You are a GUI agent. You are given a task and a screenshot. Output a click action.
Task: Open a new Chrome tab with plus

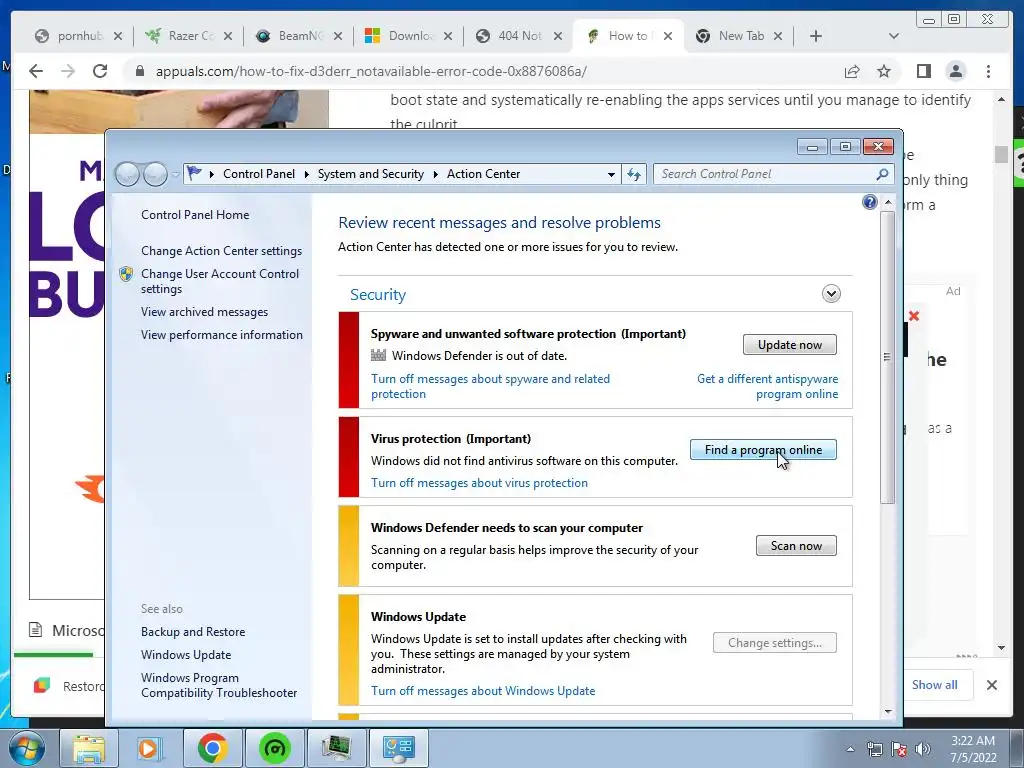click(815, 36)
